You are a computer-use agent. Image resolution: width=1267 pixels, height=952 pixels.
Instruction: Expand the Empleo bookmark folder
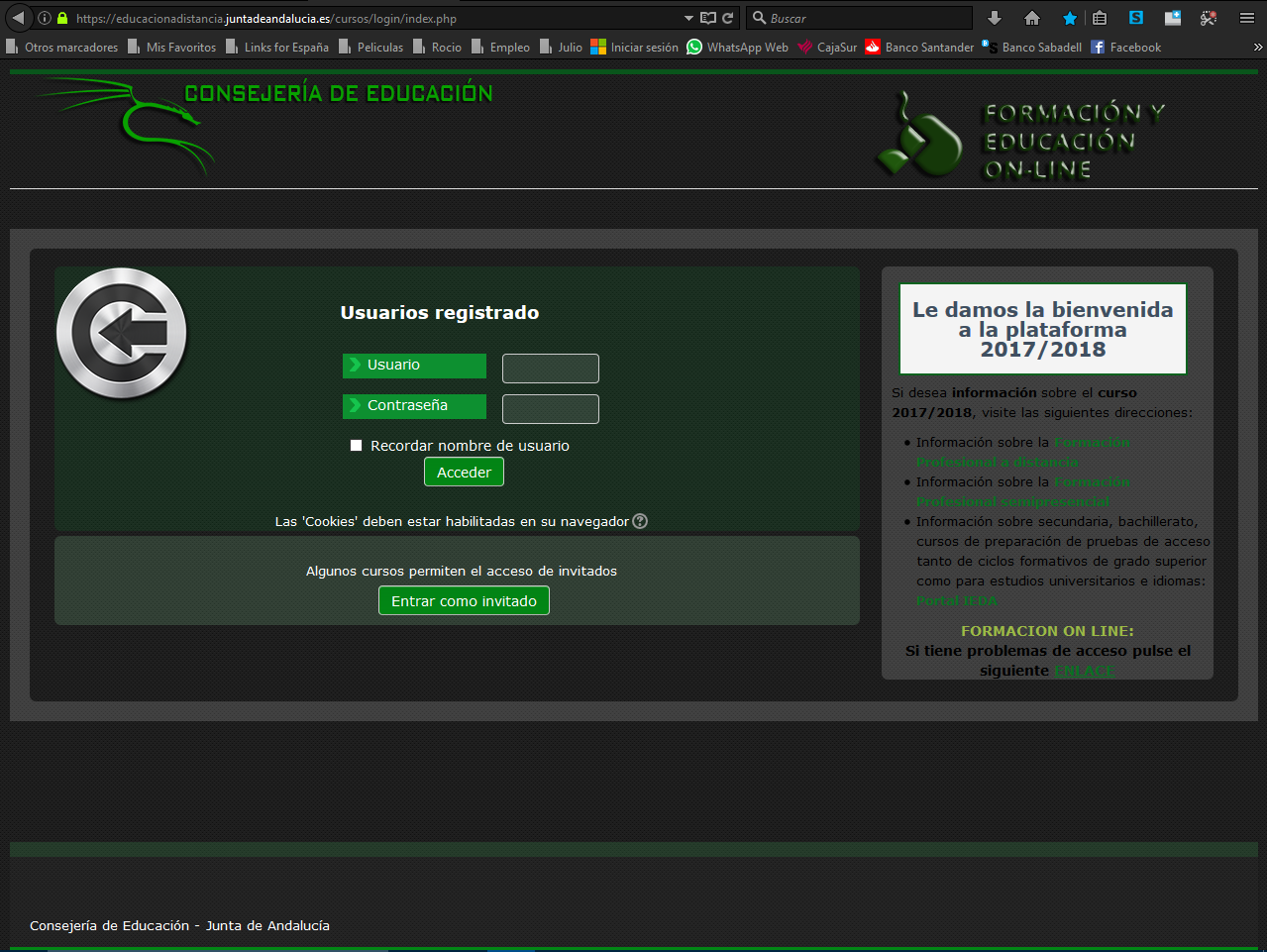501,47
